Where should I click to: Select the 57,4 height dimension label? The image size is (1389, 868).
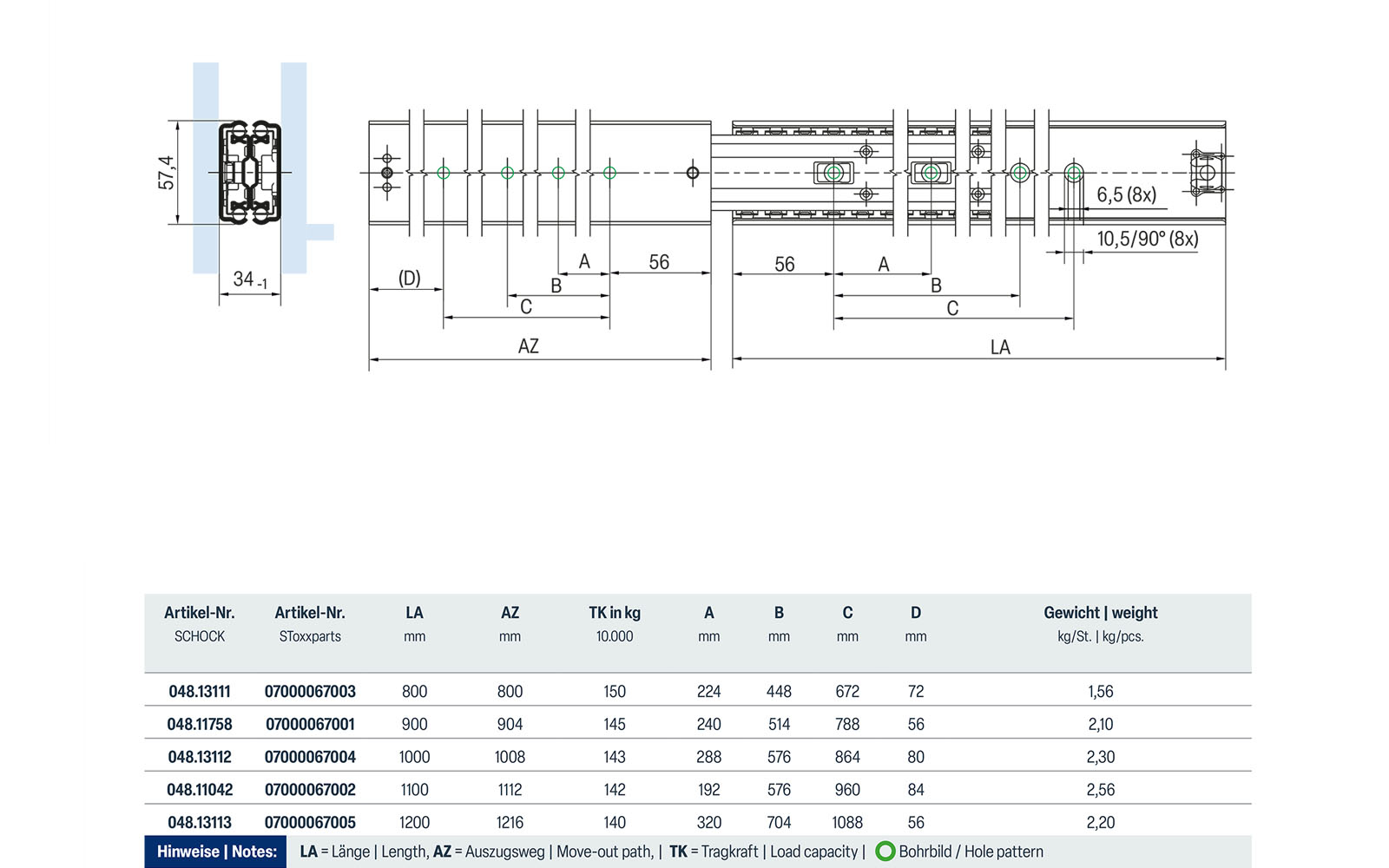[x=166, y=173]
